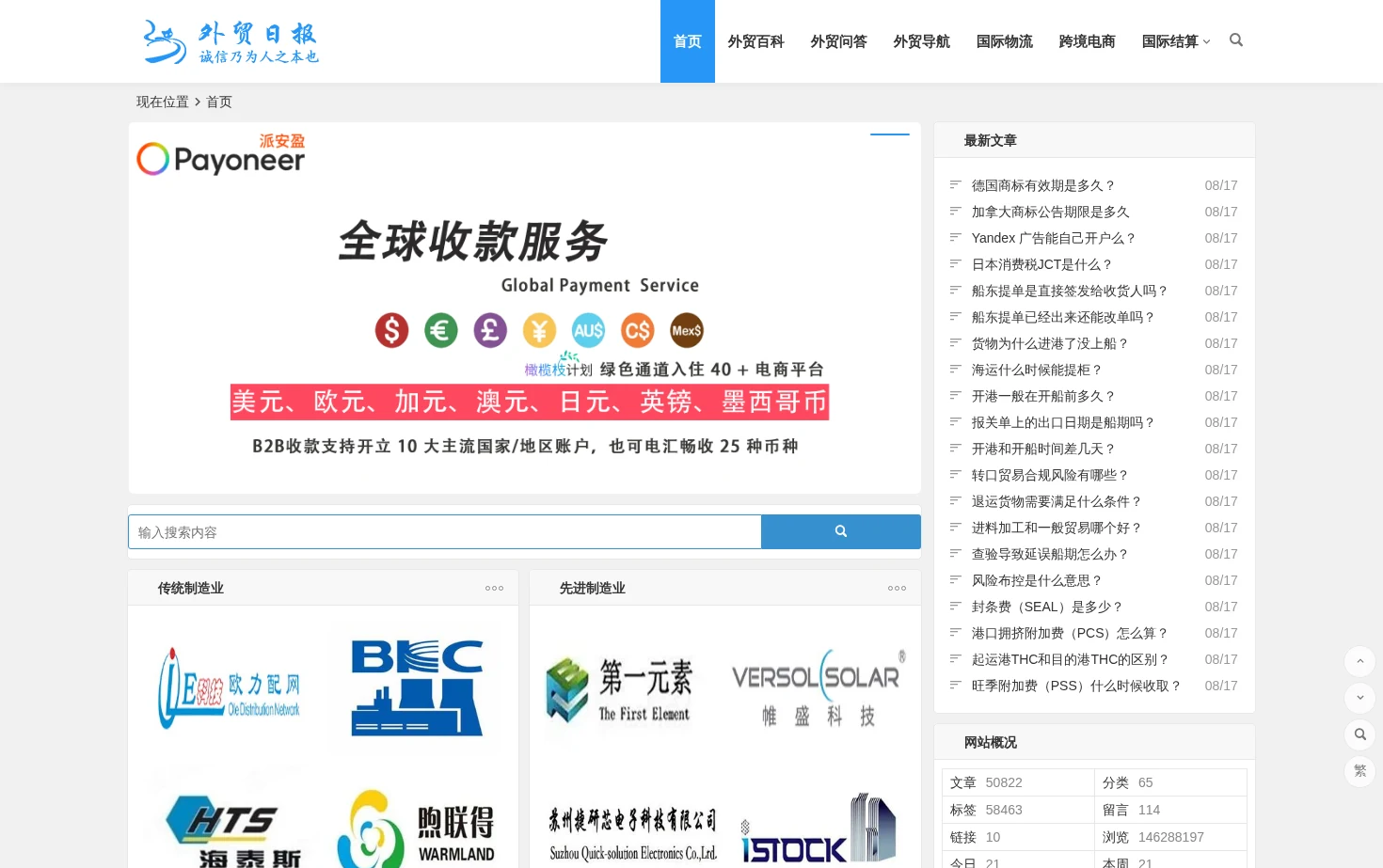1383x868 pixels.
Task: Click the scroll-to-bottom arrow floating button
Action: (1359, 698)
